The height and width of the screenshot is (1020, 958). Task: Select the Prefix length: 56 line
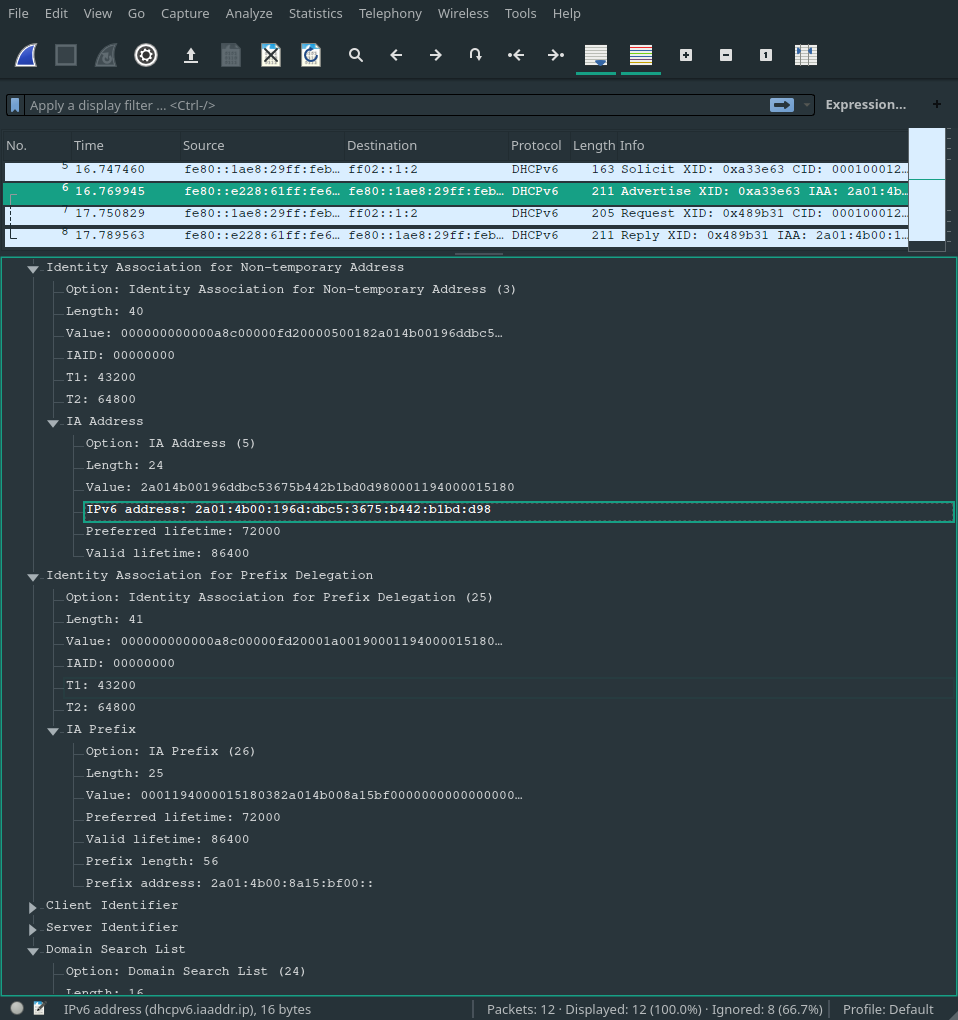point(152,861)
